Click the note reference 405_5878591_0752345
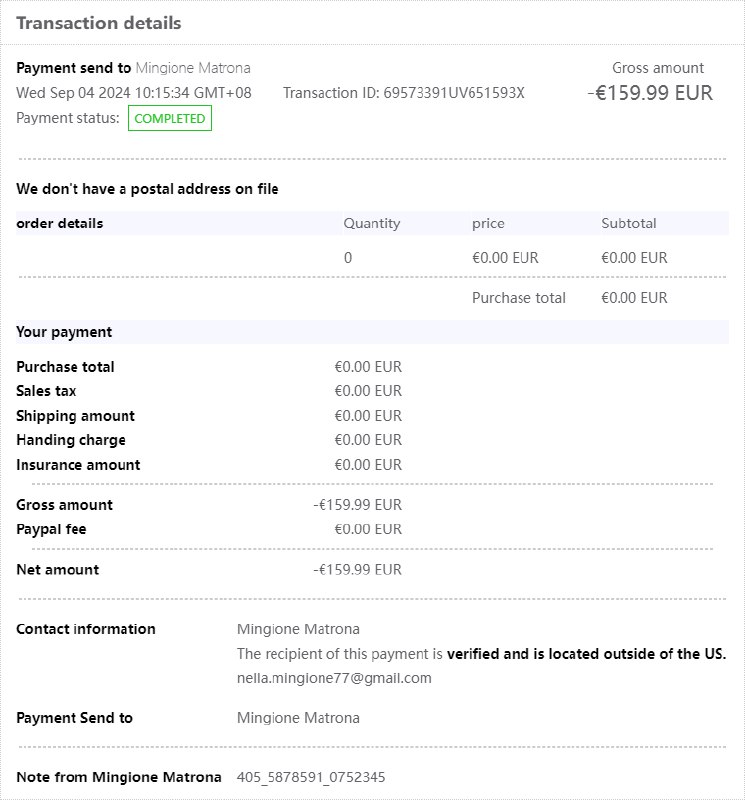 click(x=311, y=777)
